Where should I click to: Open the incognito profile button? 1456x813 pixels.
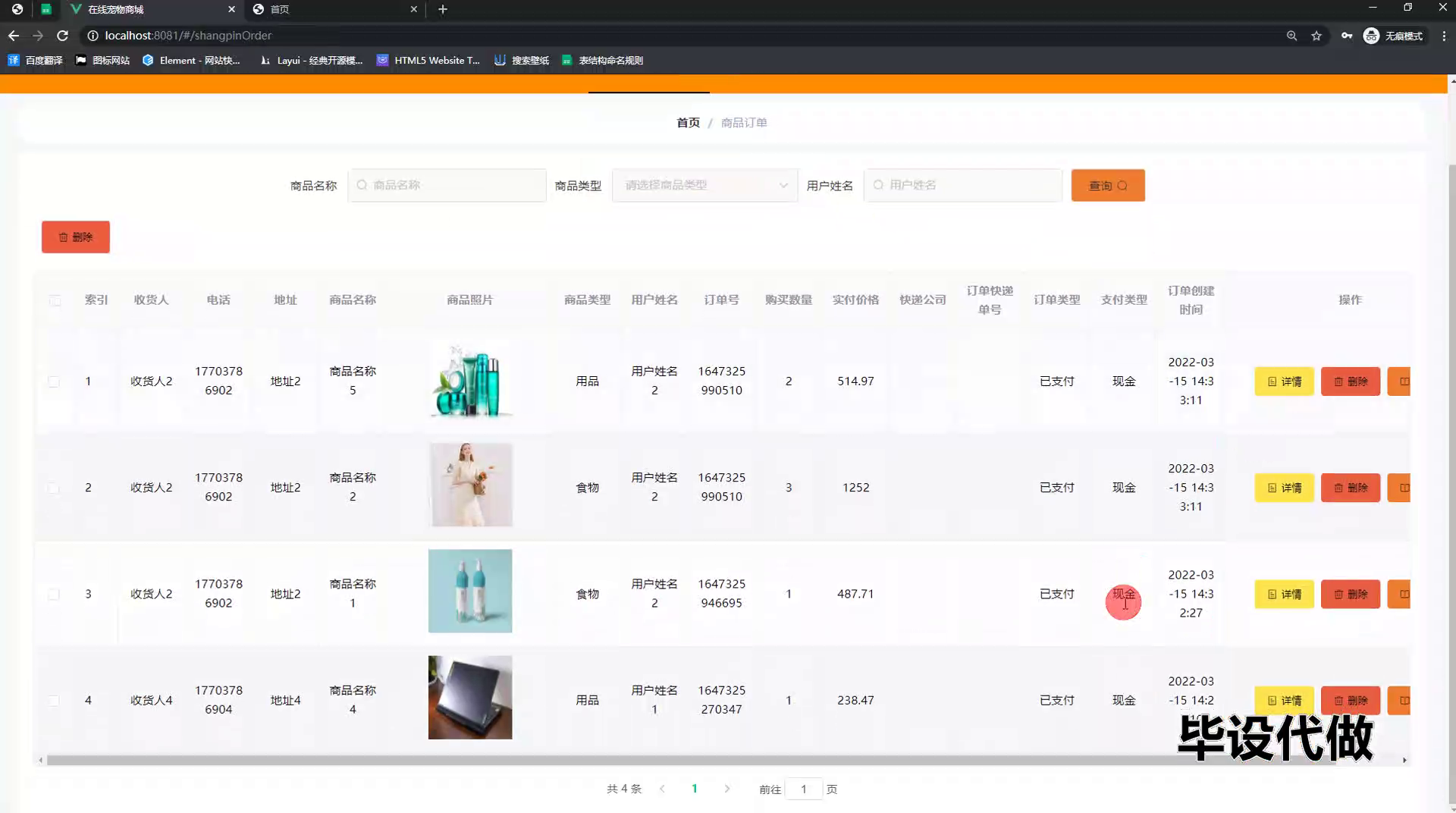1393,36
